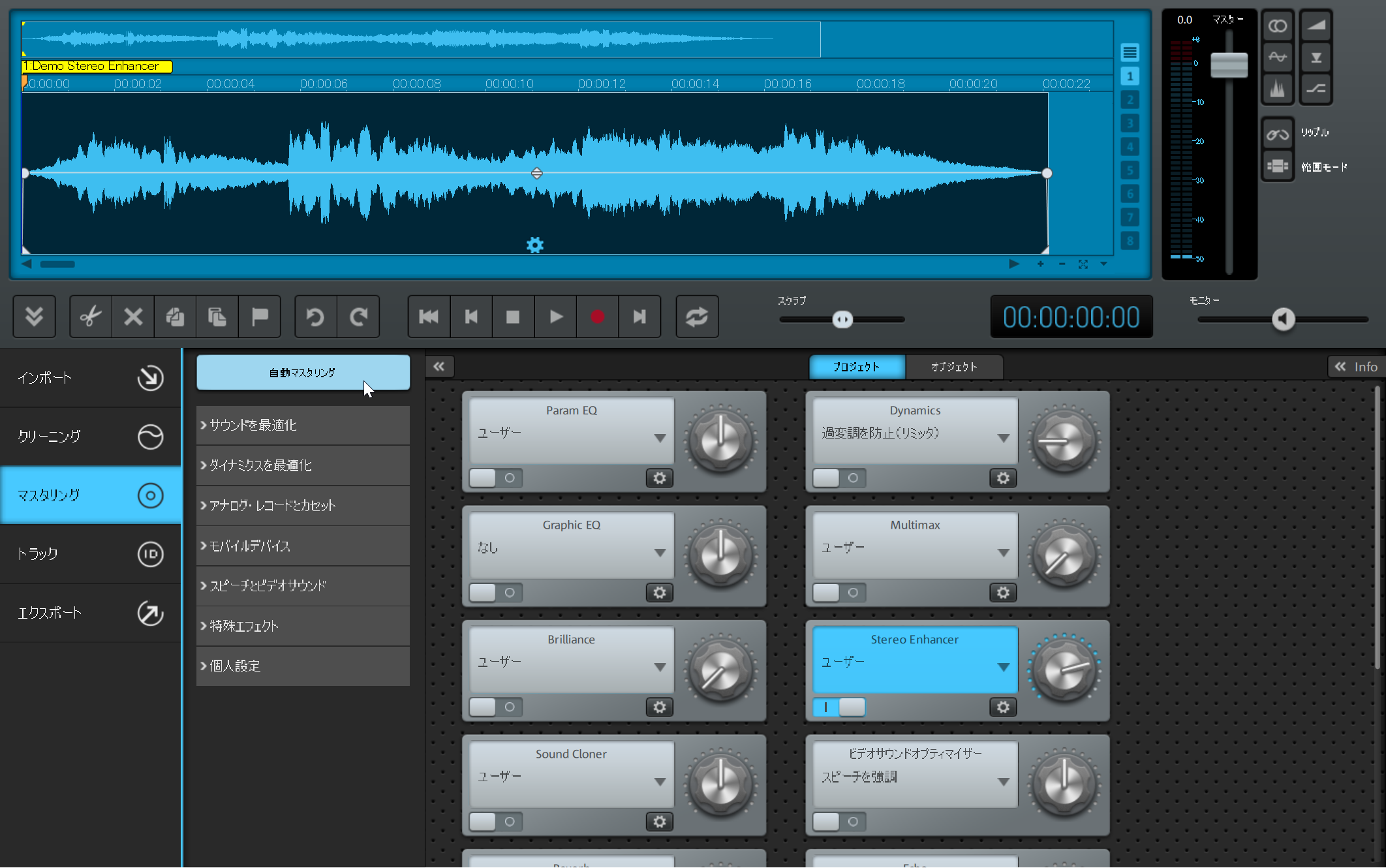This screenshot has height=868, width=1386.
Task: Open Dynamics preset dropdown
Action: point(1003,438)
